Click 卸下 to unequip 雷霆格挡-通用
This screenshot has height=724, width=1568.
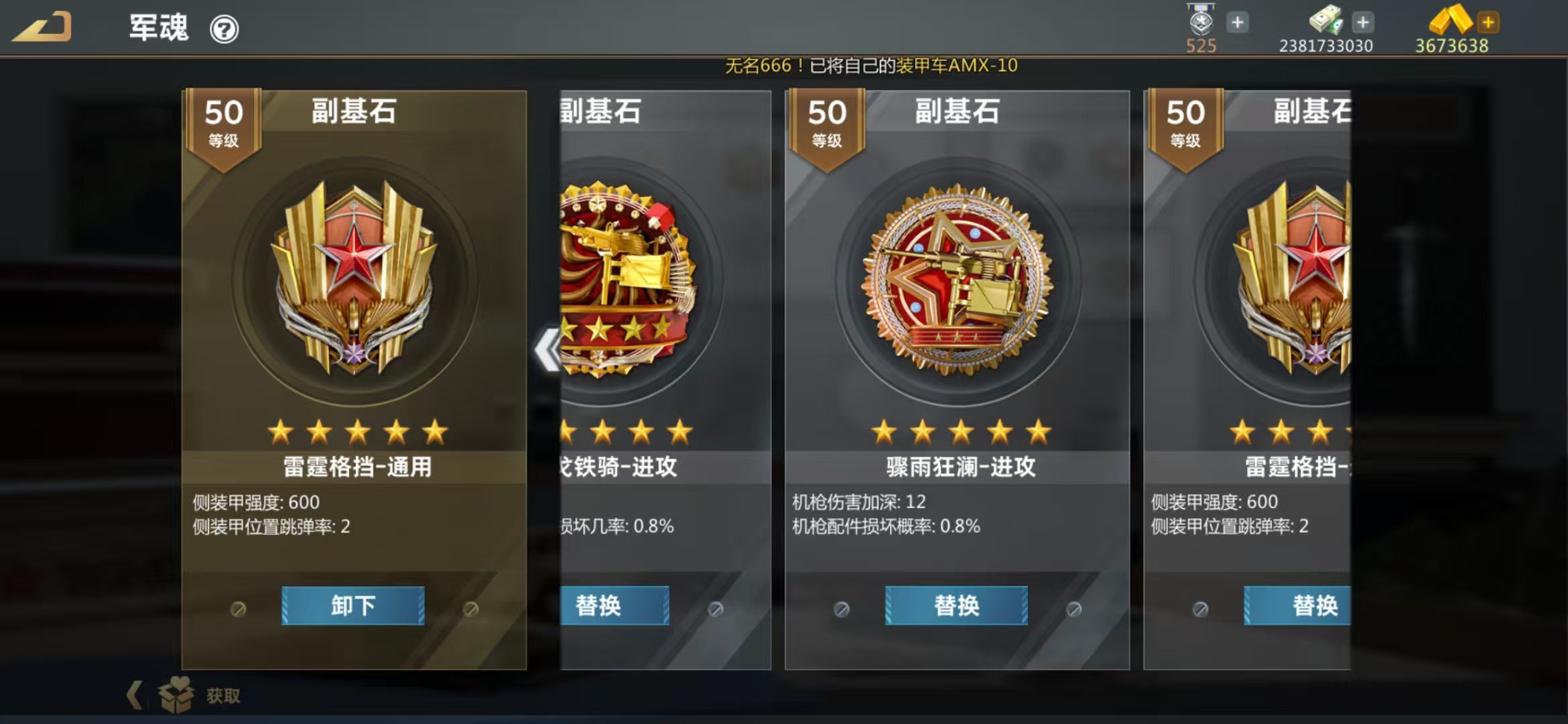353,606
